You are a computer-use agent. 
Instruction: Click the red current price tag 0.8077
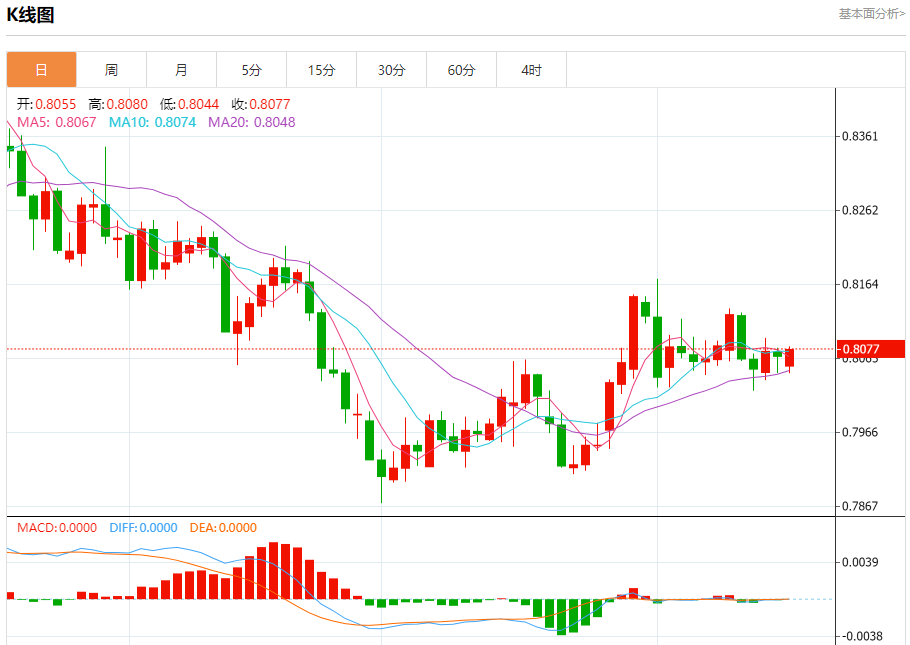tap(871, 349)
